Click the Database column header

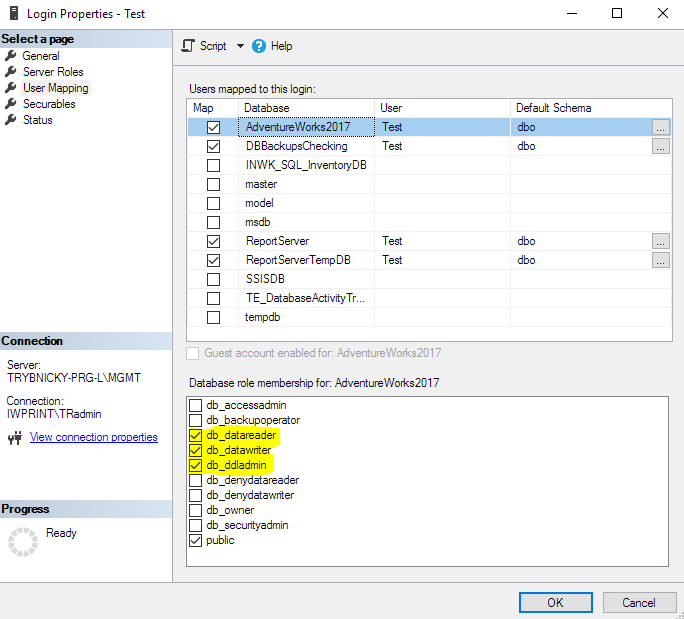[x=307, y=108]
